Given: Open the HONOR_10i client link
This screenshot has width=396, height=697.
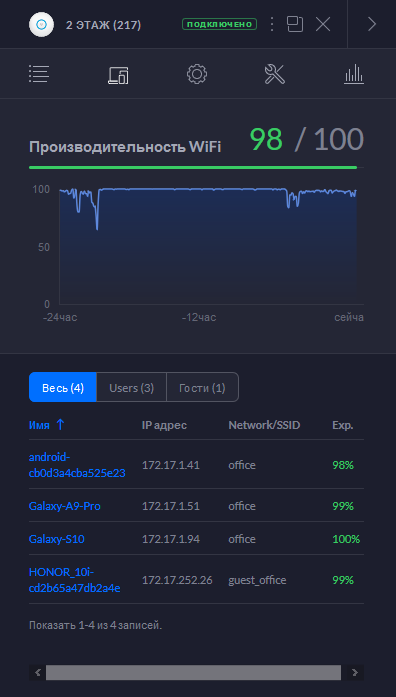Looking at the screenshot, I should coord(75,580).
